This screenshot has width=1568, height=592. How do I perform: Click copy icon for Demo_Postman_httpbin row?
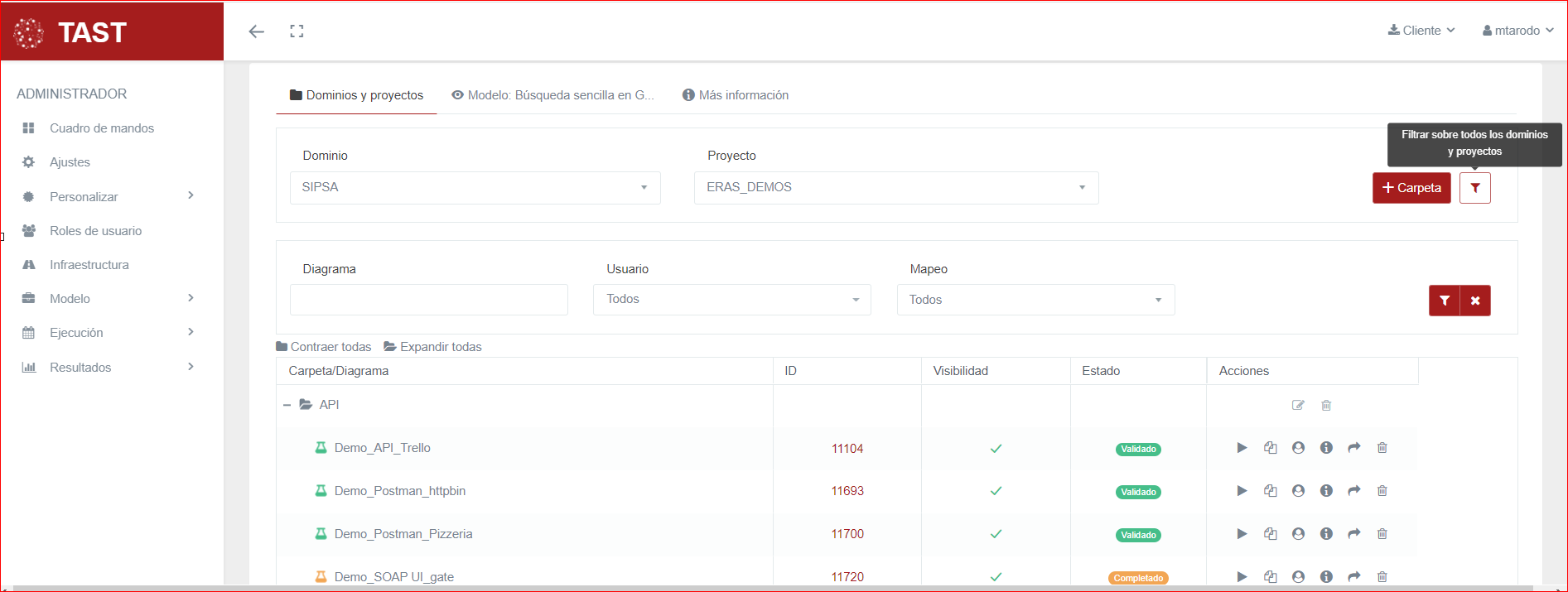(1270, 491)
